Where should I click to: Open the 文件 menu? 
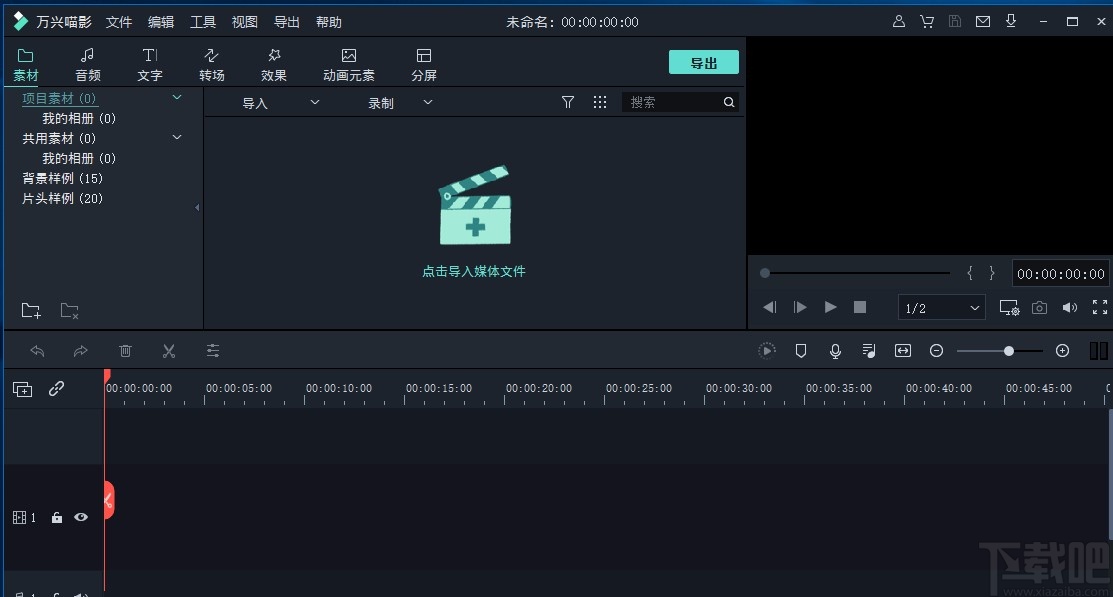point(119,21)
